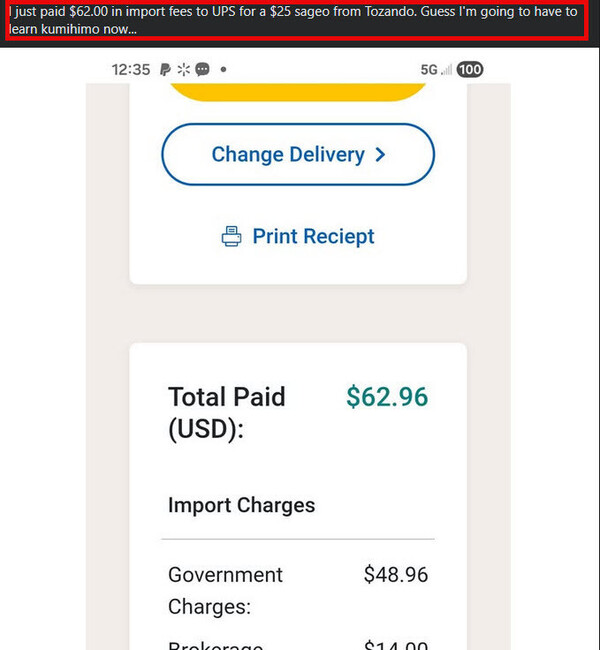The width and height of the screenshot is (600, 650).
Task: Tap the 12:35 status bar clock
Action: tap(131, 70)
